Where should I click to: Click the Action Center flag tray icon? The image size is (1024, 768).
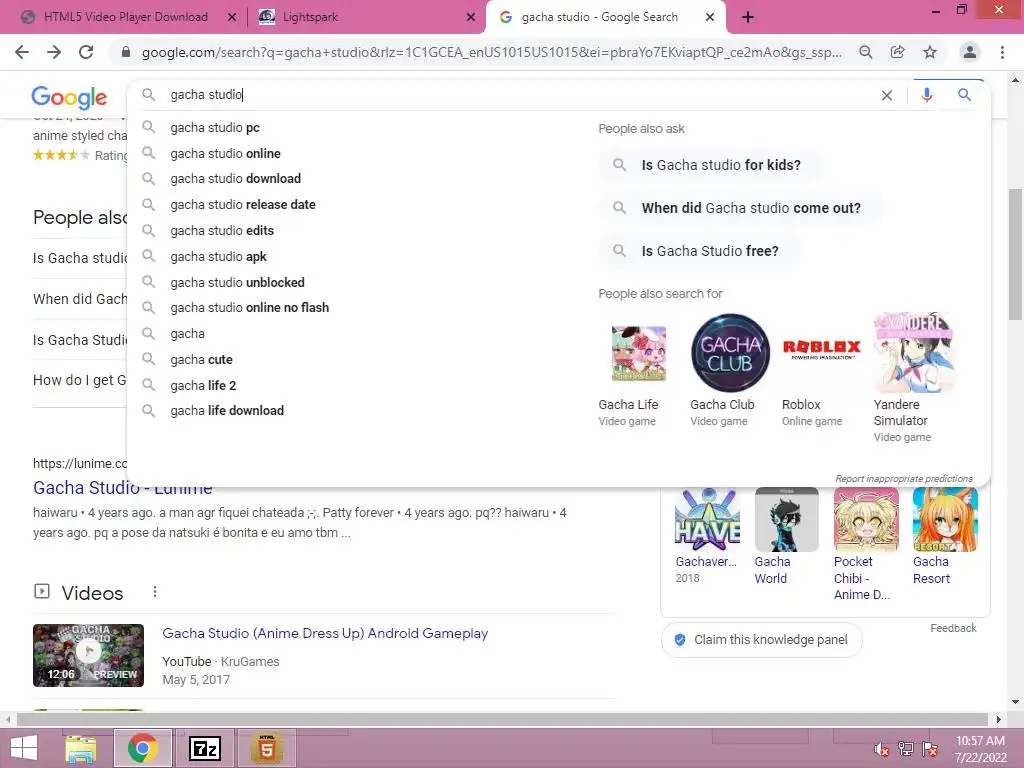click(930, 749)
